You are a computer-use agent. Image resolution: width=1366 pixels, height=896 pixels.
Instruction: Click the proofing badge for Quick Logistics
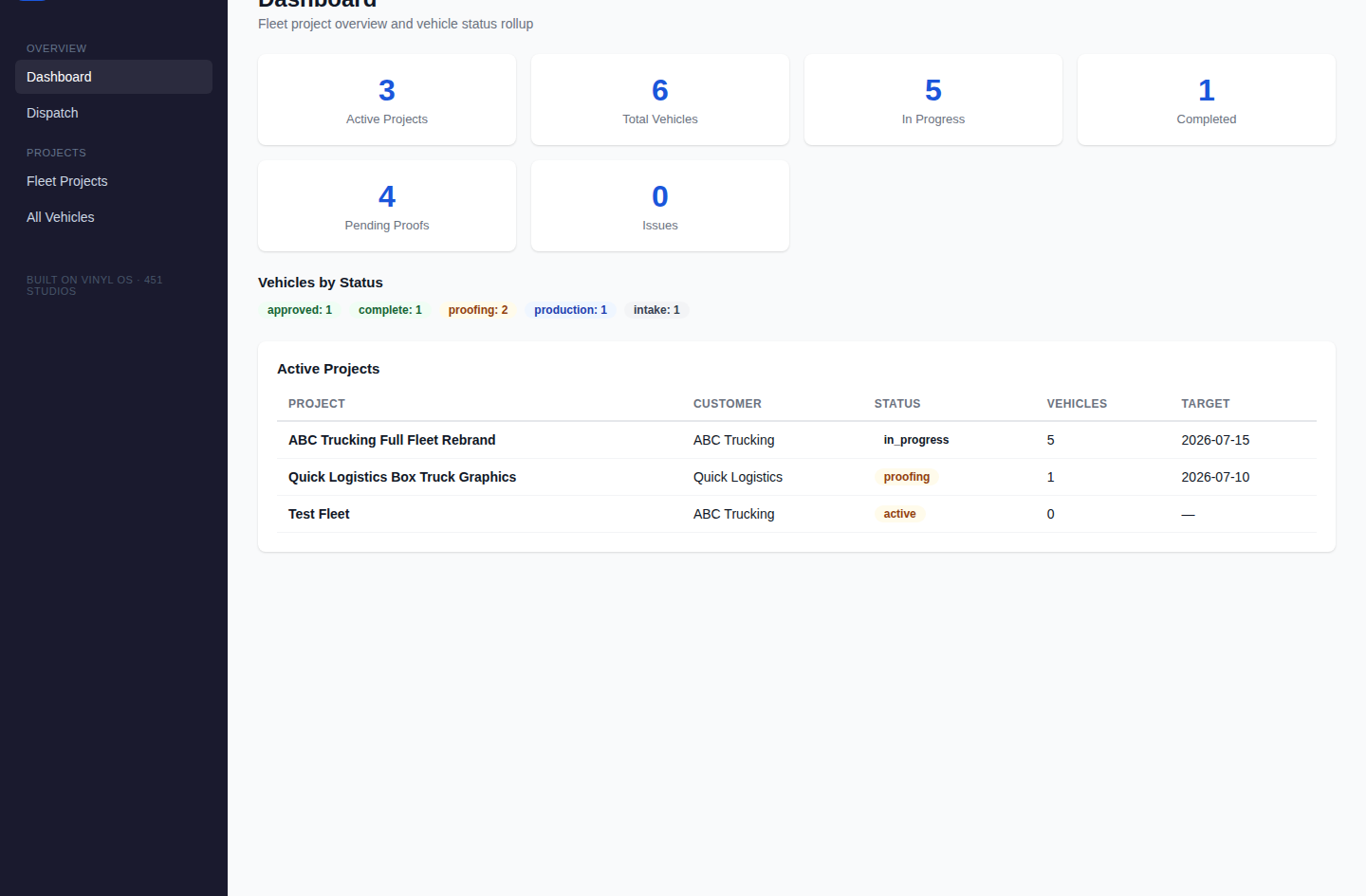point(907,477)
